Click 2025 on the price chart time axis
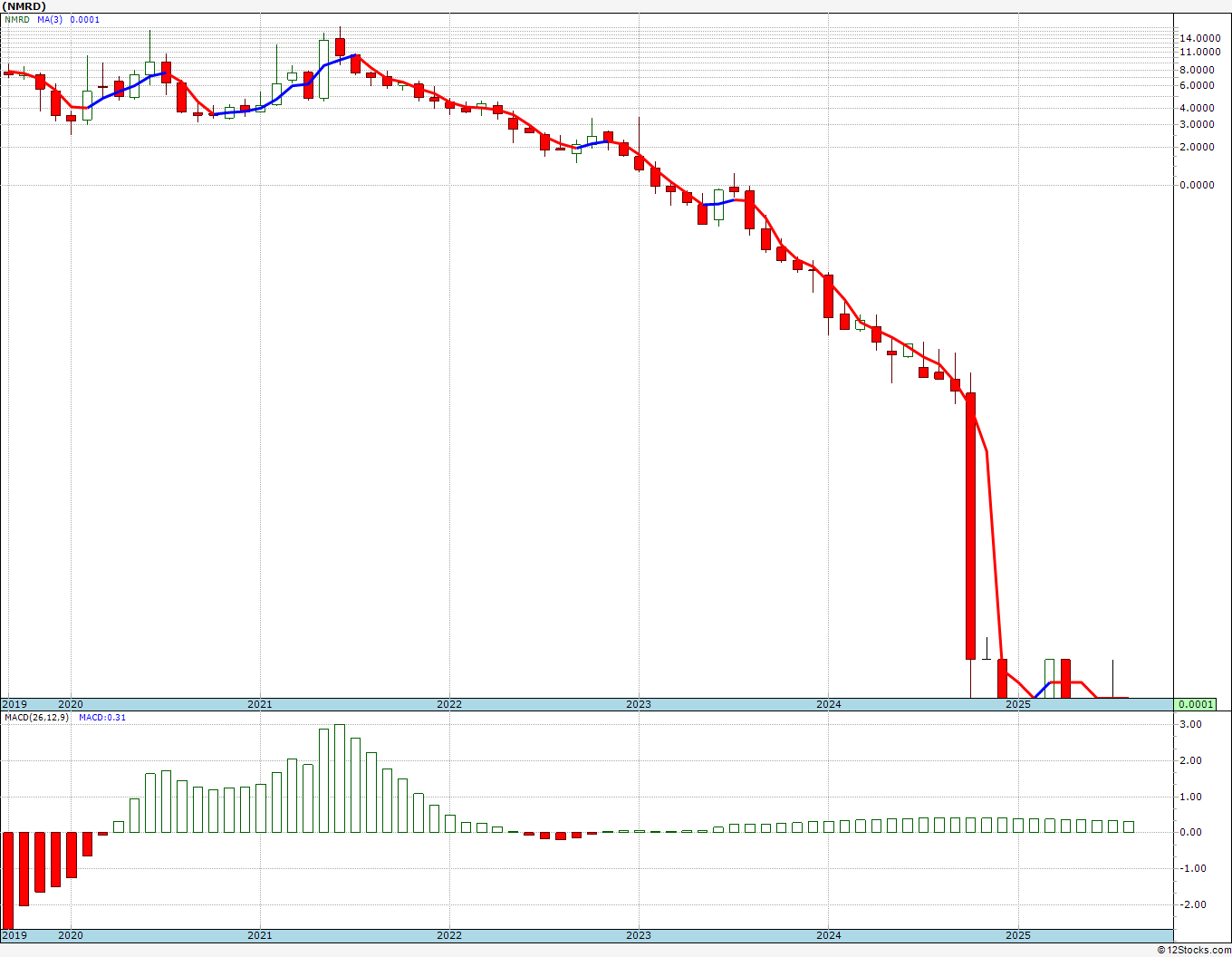 [x=1018, y=704]
